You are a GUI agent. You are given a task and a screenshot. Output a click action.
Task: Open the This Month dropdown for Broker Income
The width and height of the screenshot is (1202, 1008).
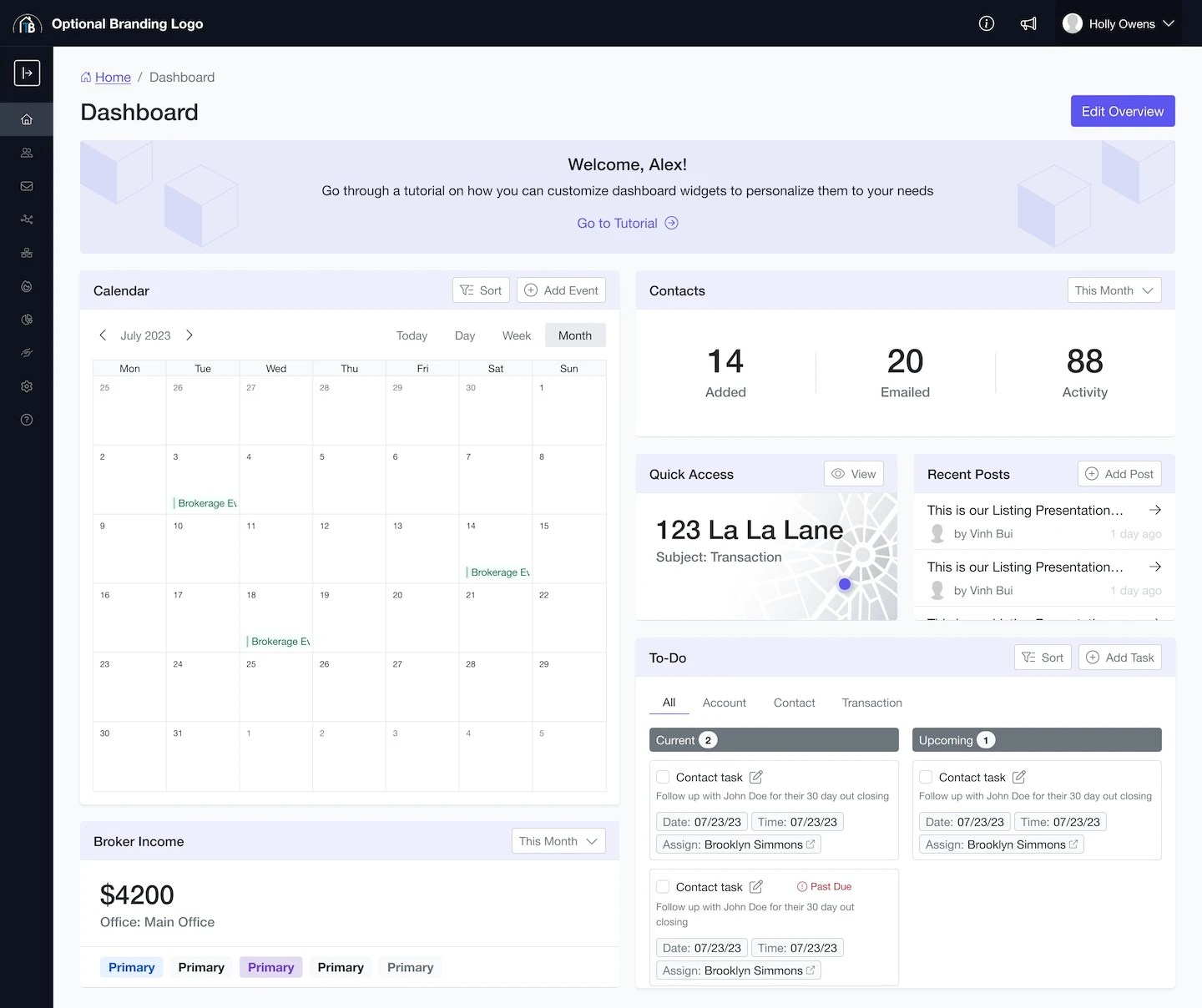[558, 841]
